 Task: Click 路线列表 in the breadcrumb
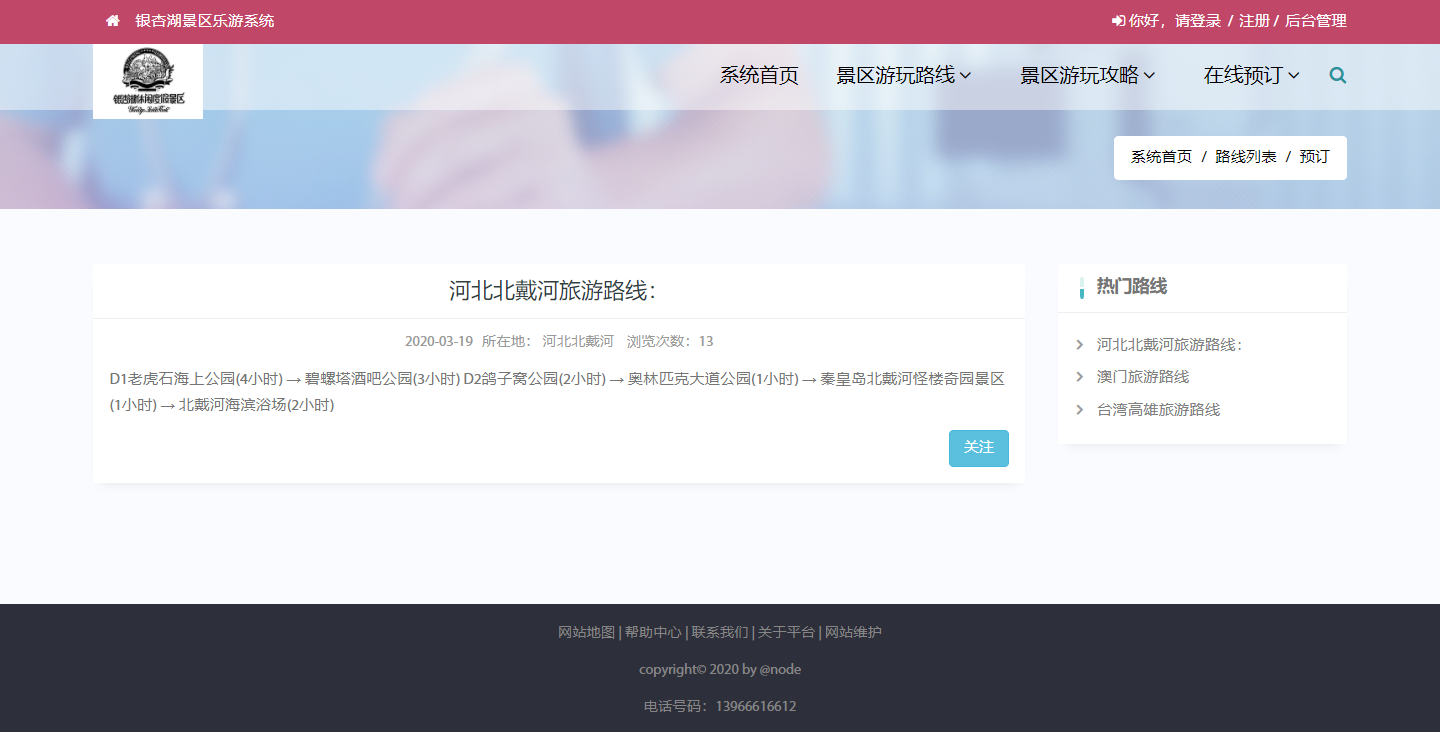pos(1245,157)
